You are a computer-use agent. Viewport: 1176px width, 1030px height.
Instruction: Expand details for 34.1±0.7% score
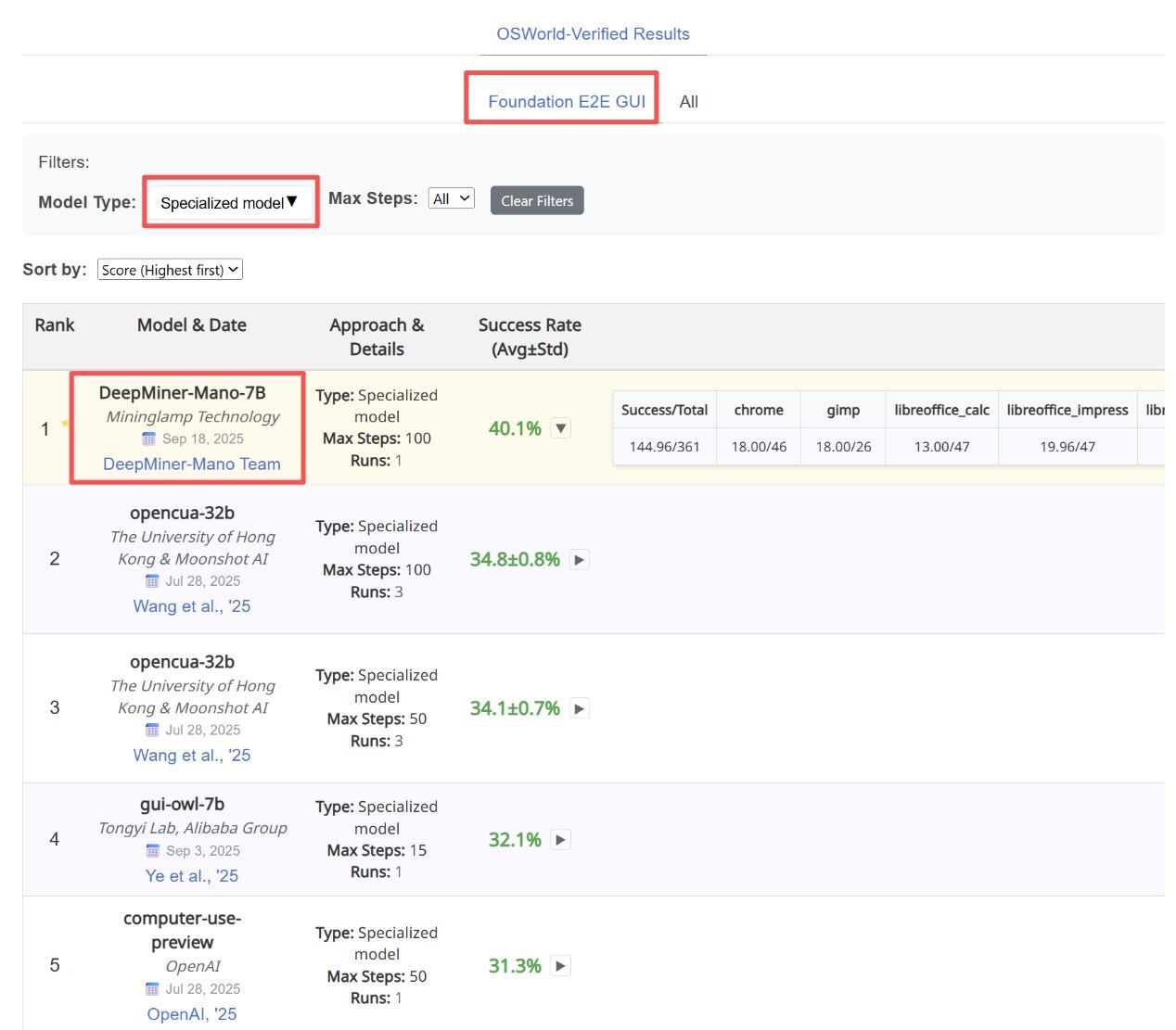click(580, 709)
